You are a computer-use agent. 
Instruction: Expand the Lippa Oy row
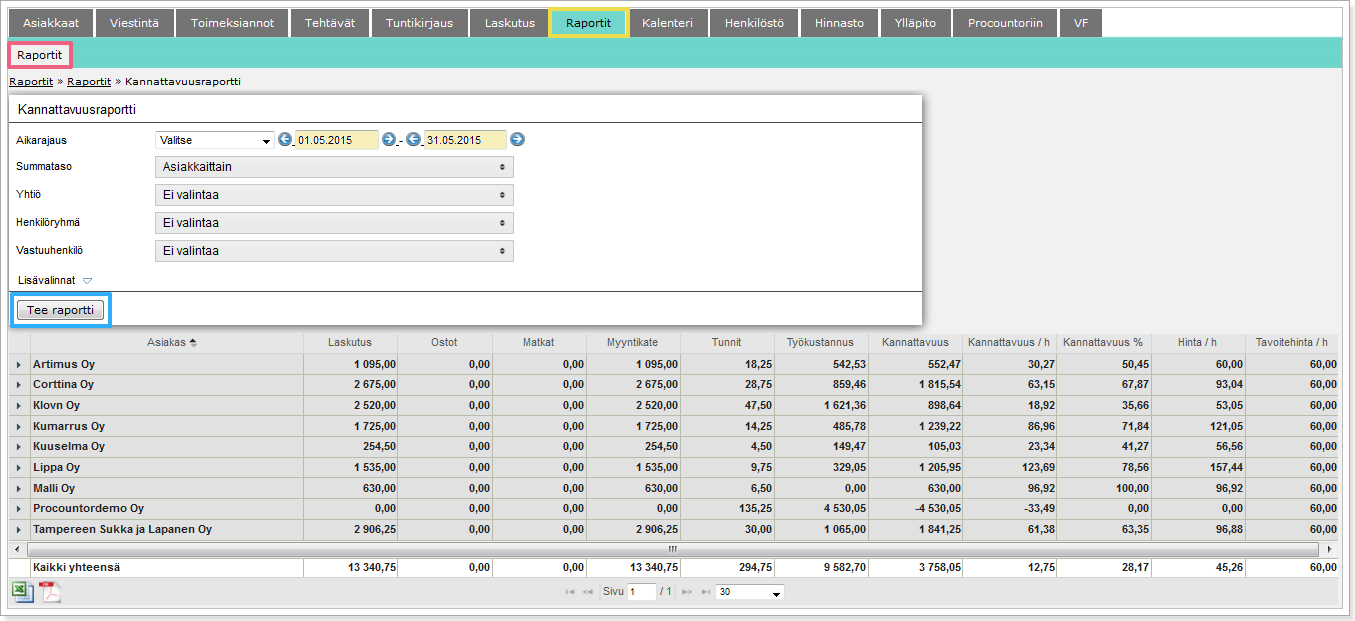pyautogui.click(x=19, y=468)
